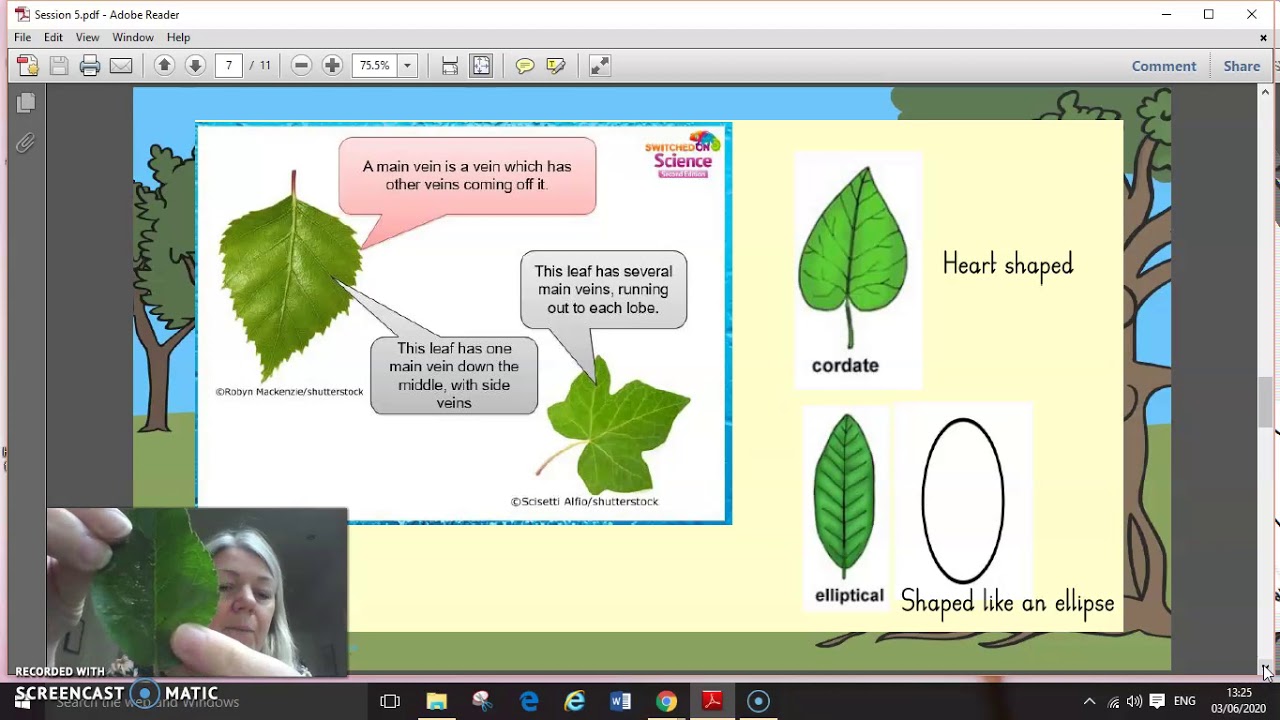Open Internet Explorer from taskbar

coord(574,701)
